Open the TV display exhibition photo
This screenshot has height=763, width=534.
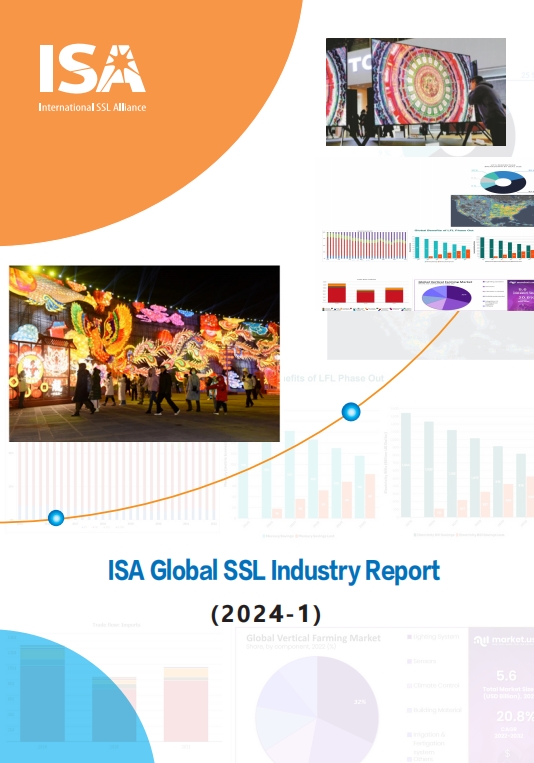coord(416,92)
